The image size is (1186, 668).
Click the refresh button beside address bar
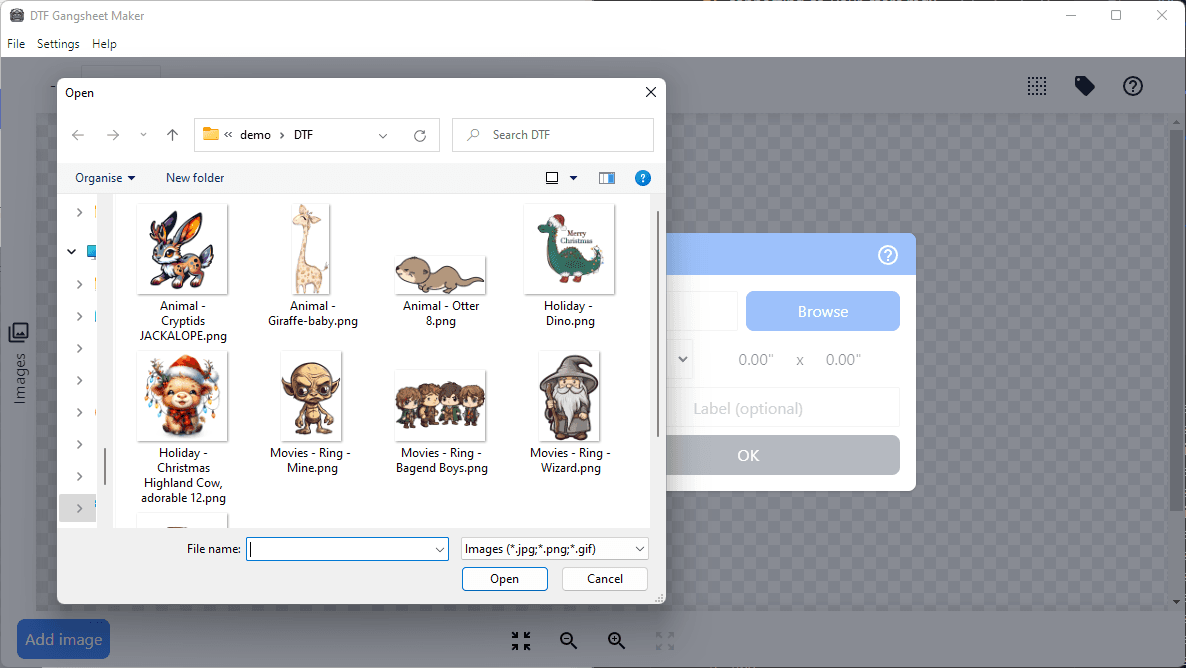[420, 135]
